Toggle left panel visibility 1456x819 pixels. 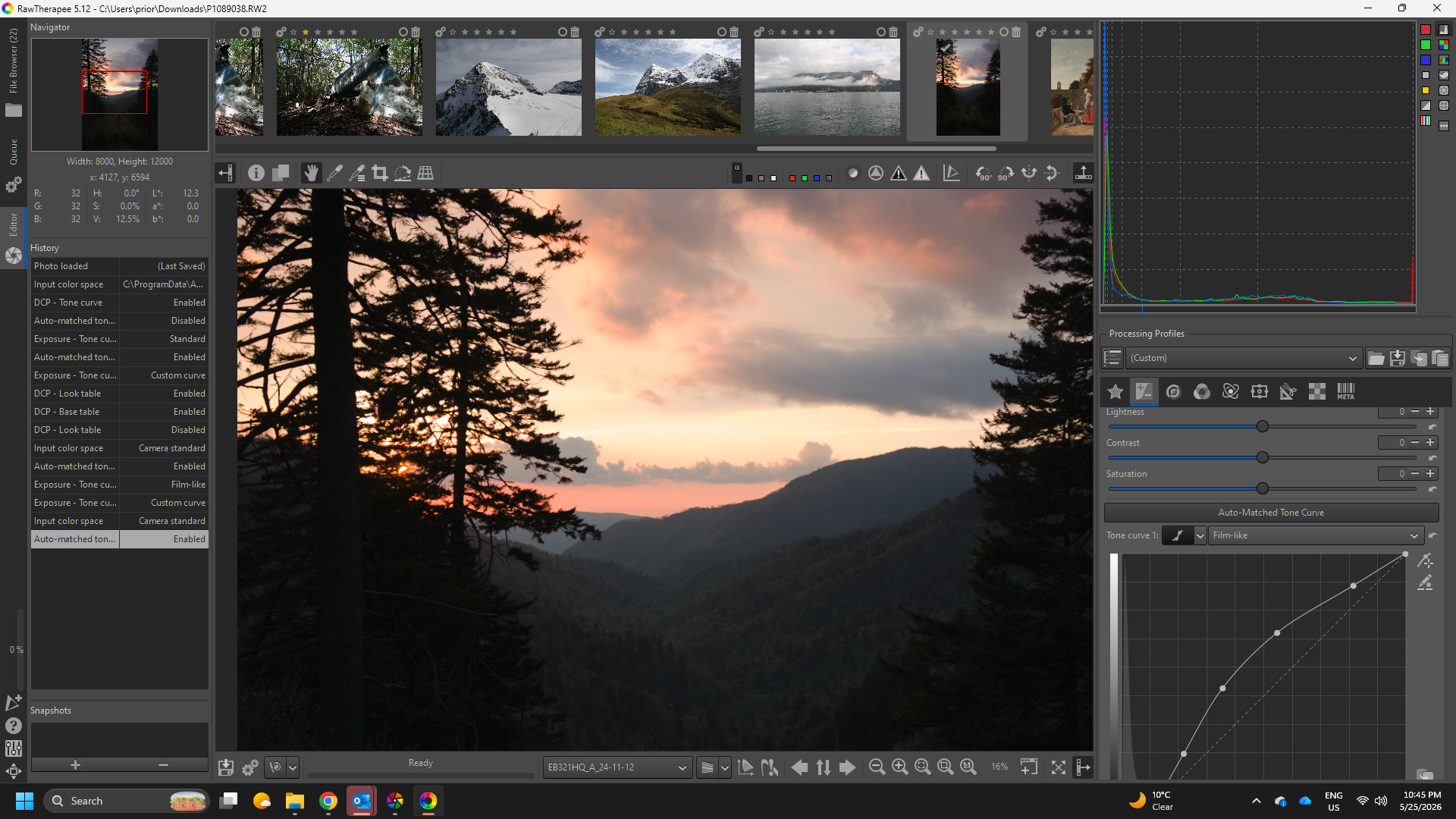pyautogui.click(x=226, y=173)
